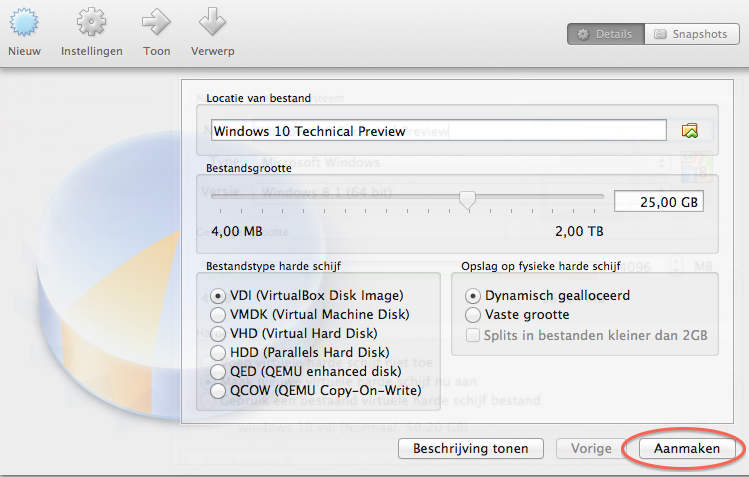Select VDI (VirtualBox Disk Image) option
Screen dimensions: 749x477
[x=218, y=296]
